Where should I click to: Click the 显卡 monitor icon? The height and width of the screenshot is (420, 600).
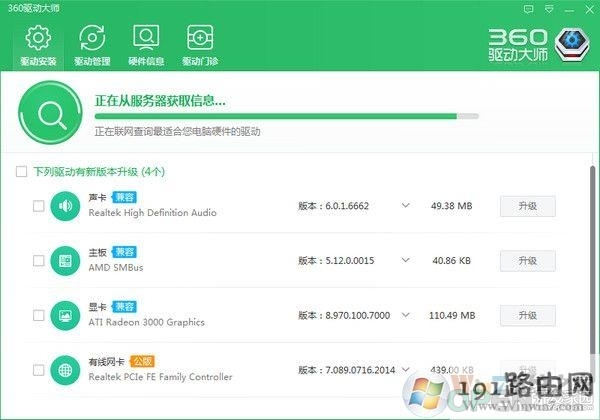point(65,316)
